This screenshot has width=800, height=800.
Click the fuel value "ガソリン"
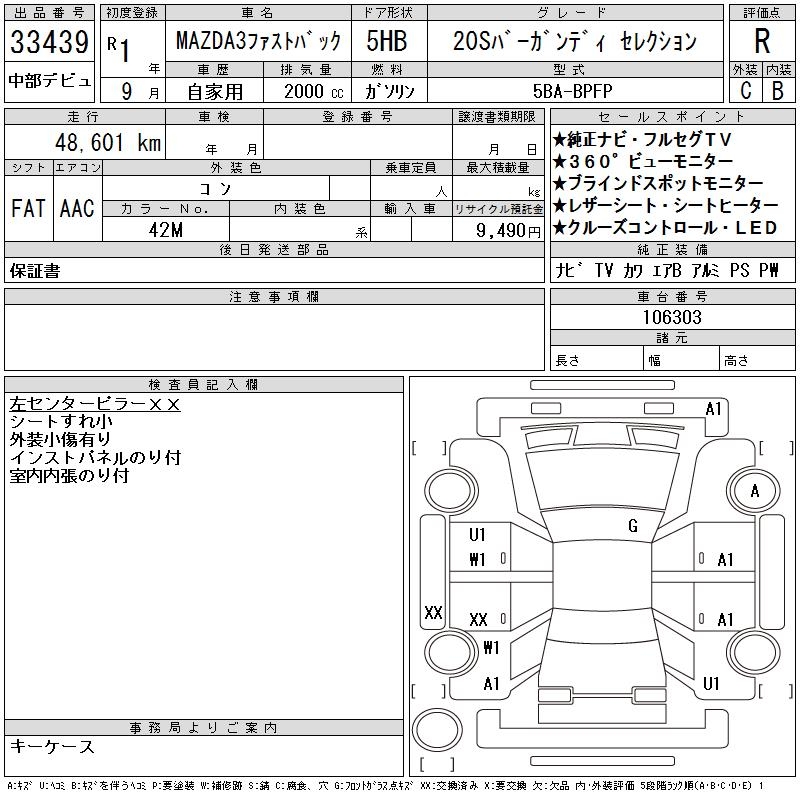[x=389, y=91]
